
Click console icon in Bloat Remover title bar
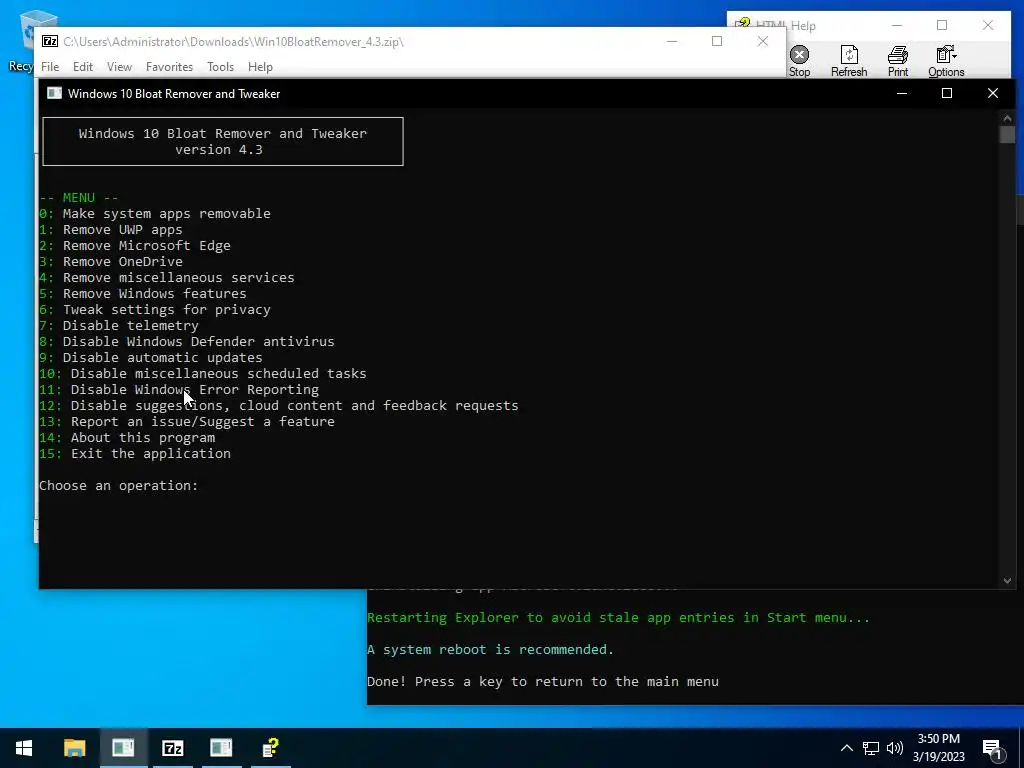[55, 93]
